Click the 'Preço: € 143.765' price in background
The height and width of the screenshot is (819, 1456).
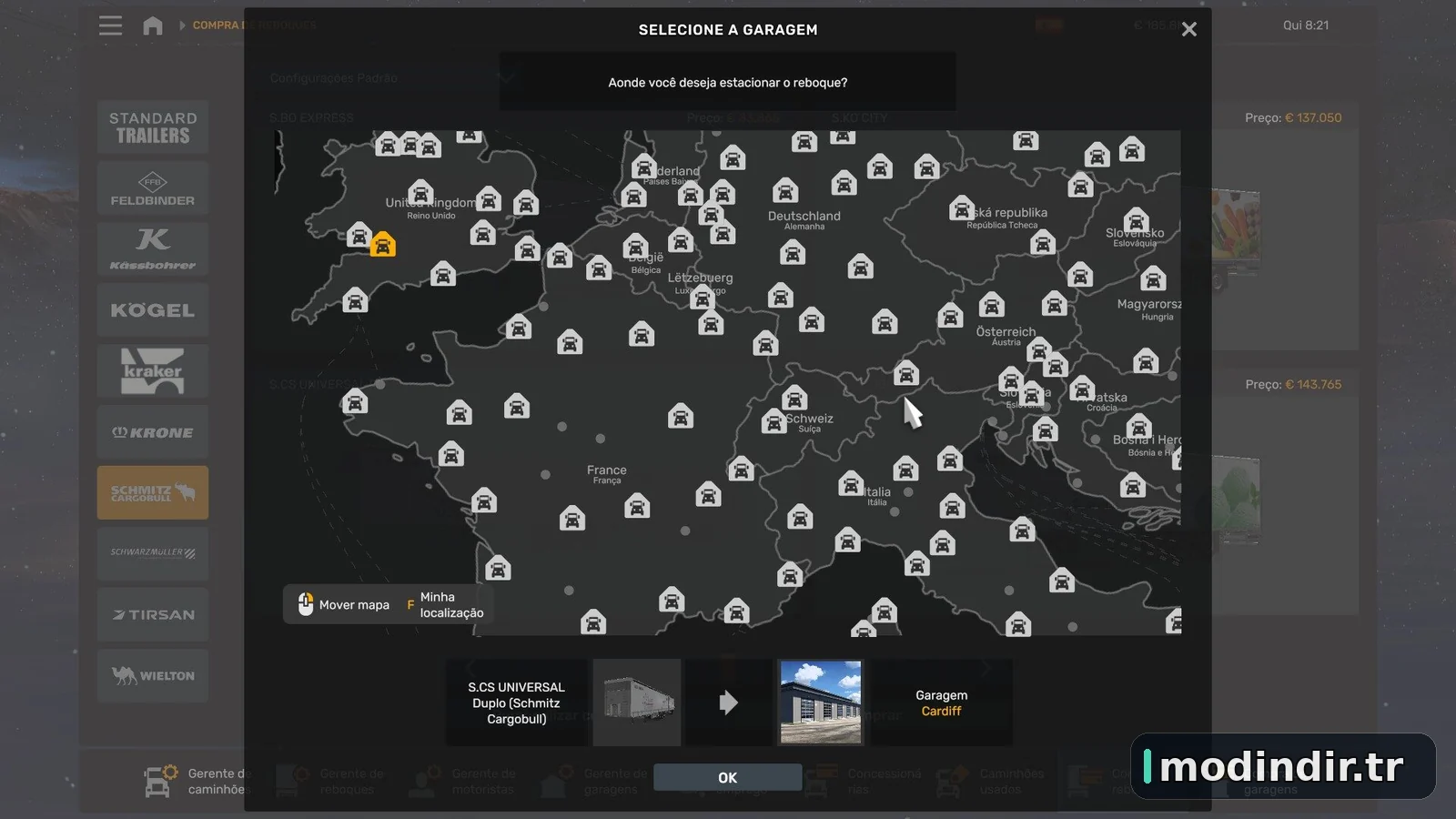tap(1293, 384)
